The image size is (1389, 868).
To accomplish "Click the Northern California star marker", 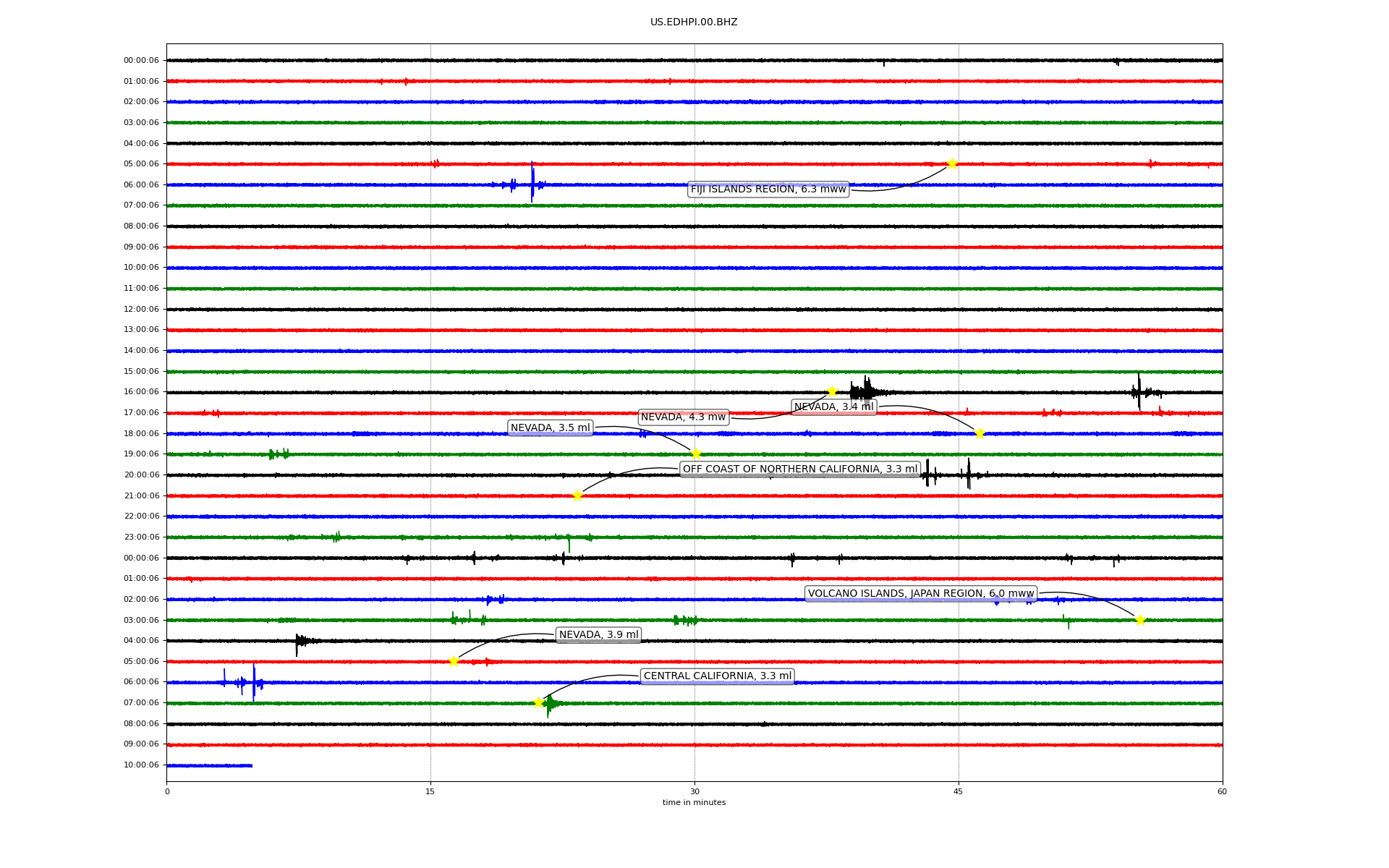I will pos(577,495).
